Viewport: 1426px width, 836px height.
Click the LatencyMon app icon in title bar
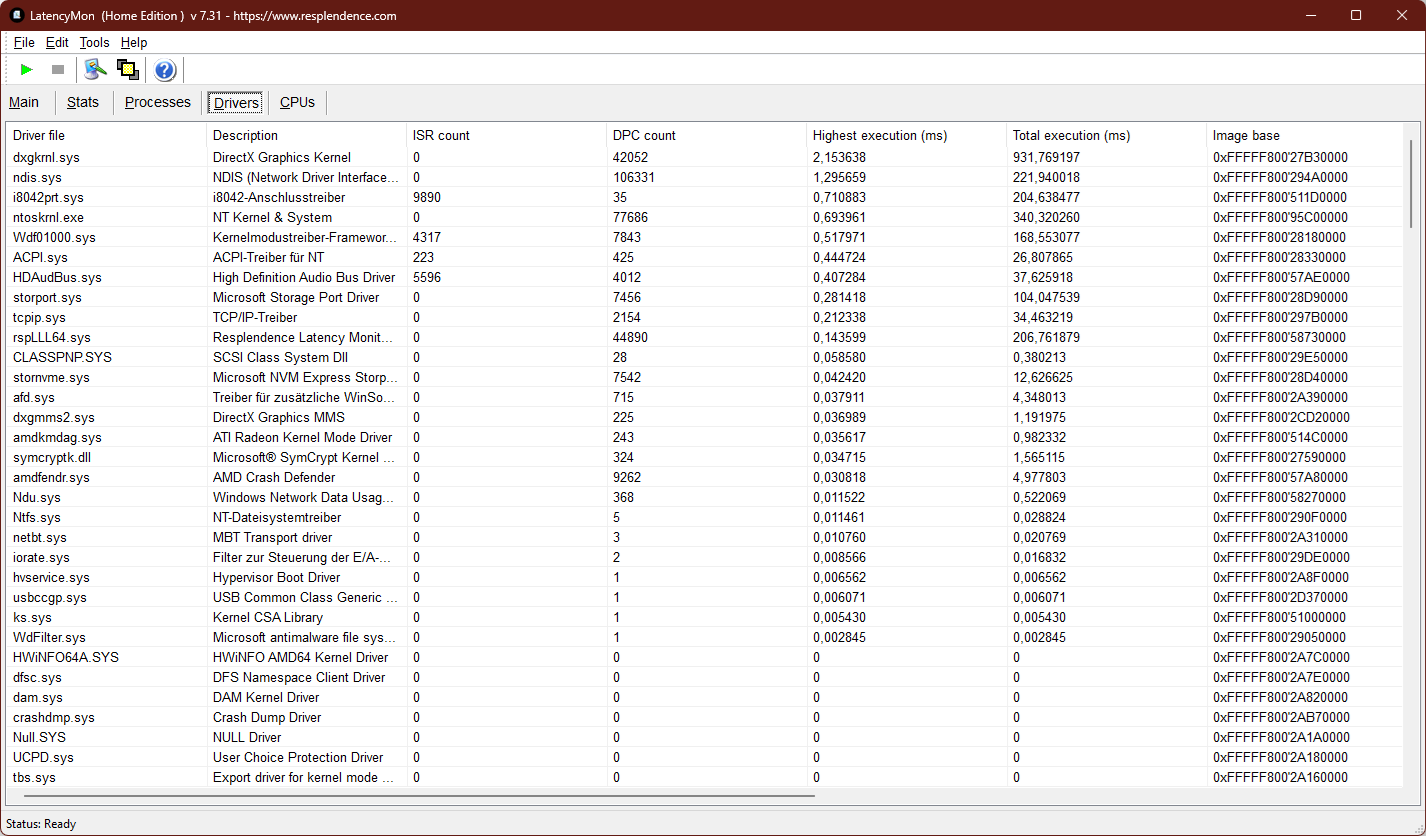tap(16, 15)
